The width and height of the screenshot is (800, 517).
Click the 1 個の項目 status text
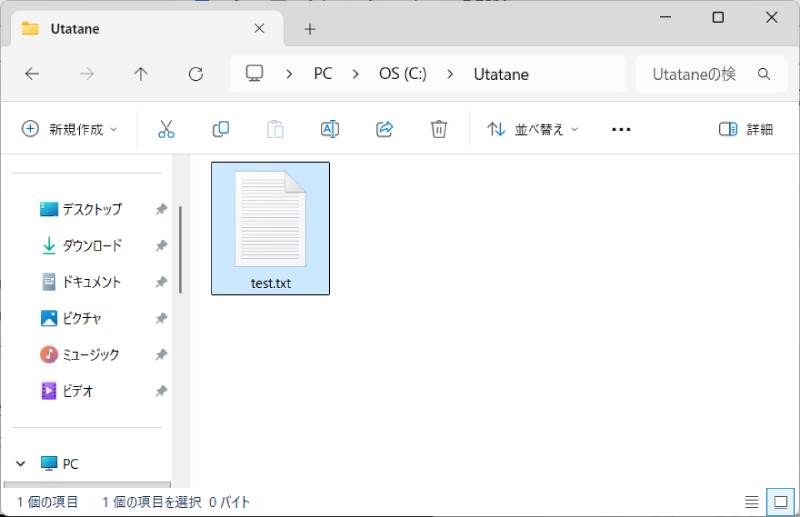[x=47, y=502]
